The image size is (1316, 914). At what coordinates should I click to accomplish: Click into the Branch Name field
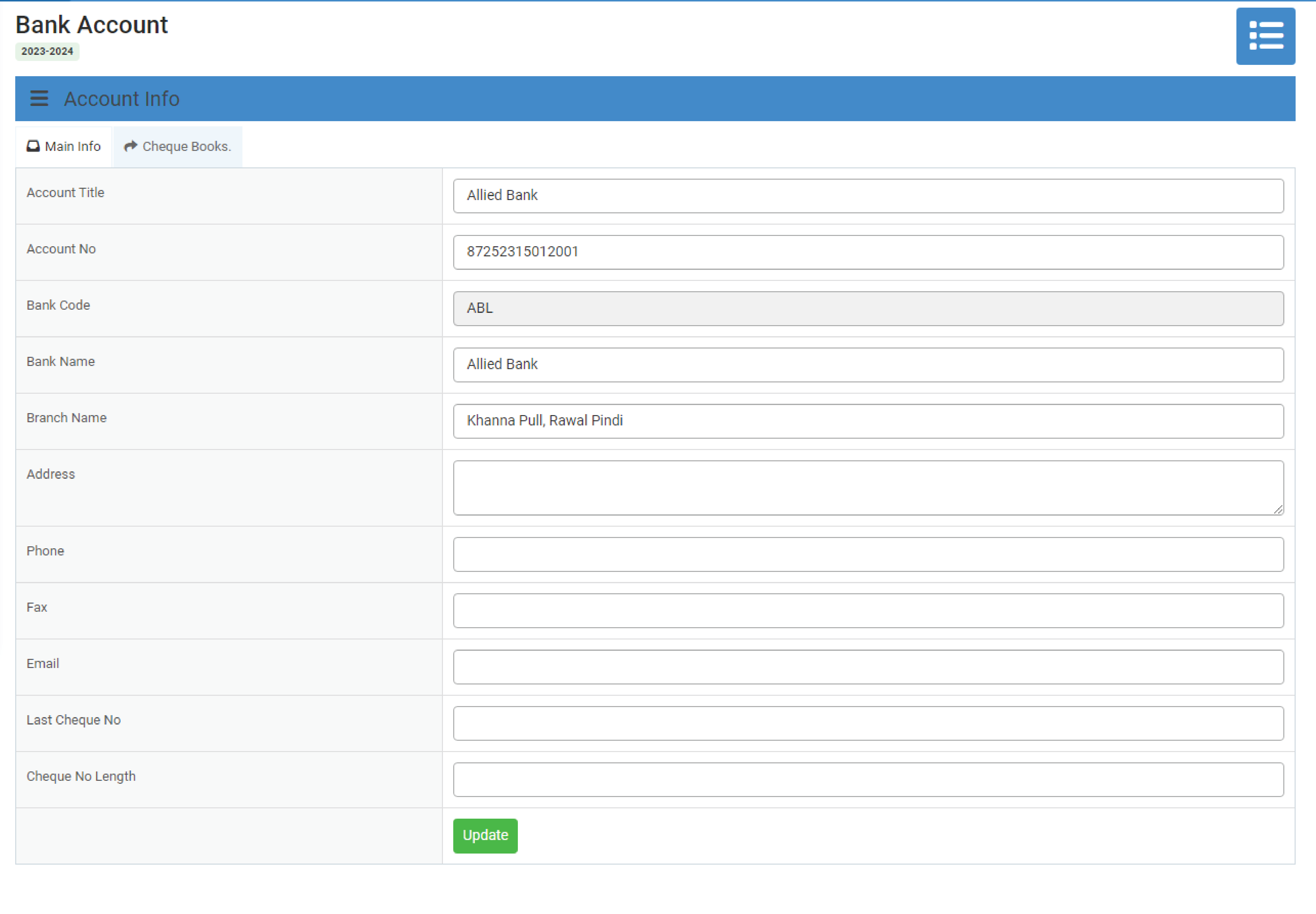[868, 421]
